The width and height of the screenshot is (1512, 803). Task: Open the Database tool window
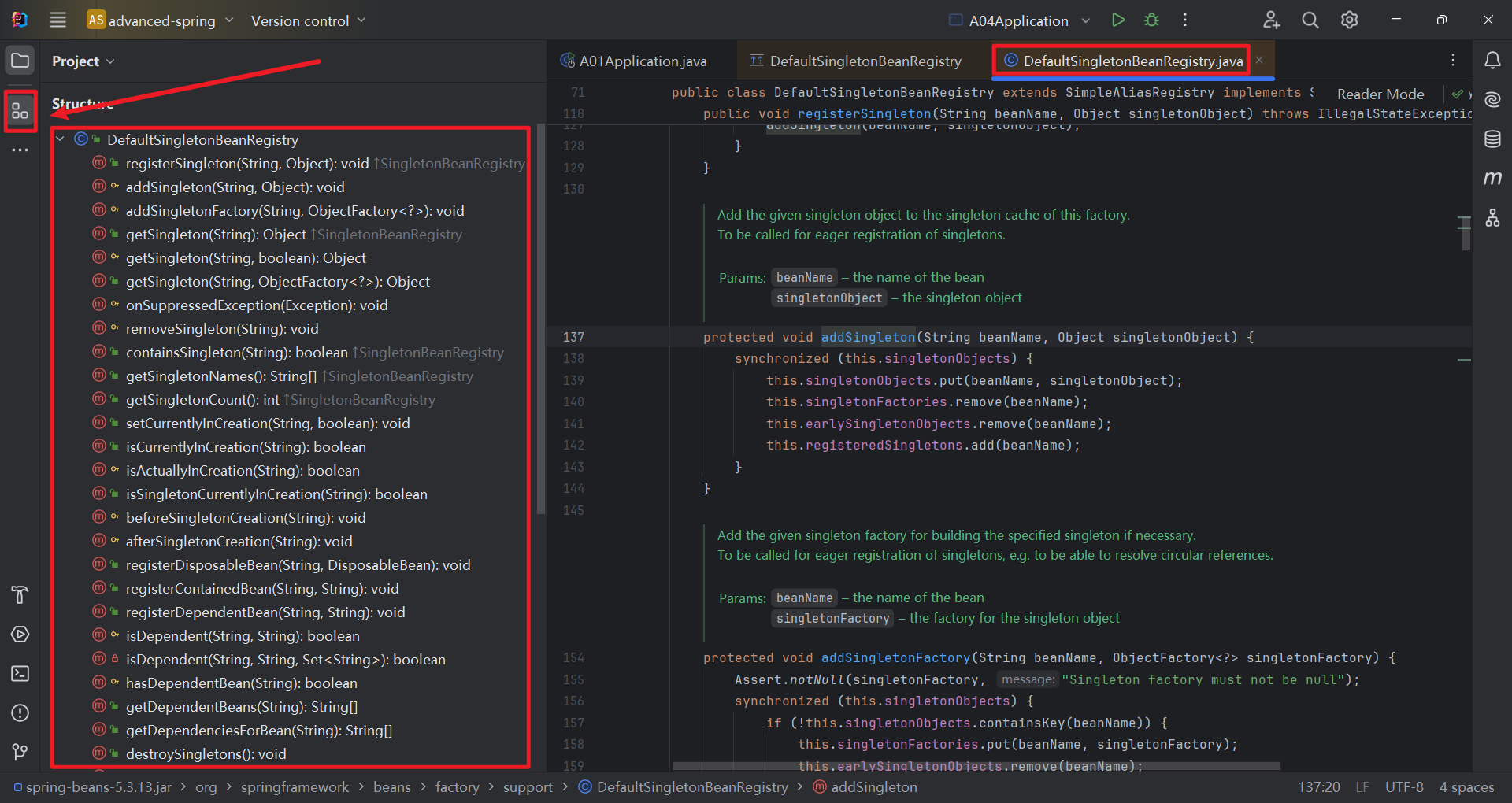pyautogui.click(x=1492, y=139)
